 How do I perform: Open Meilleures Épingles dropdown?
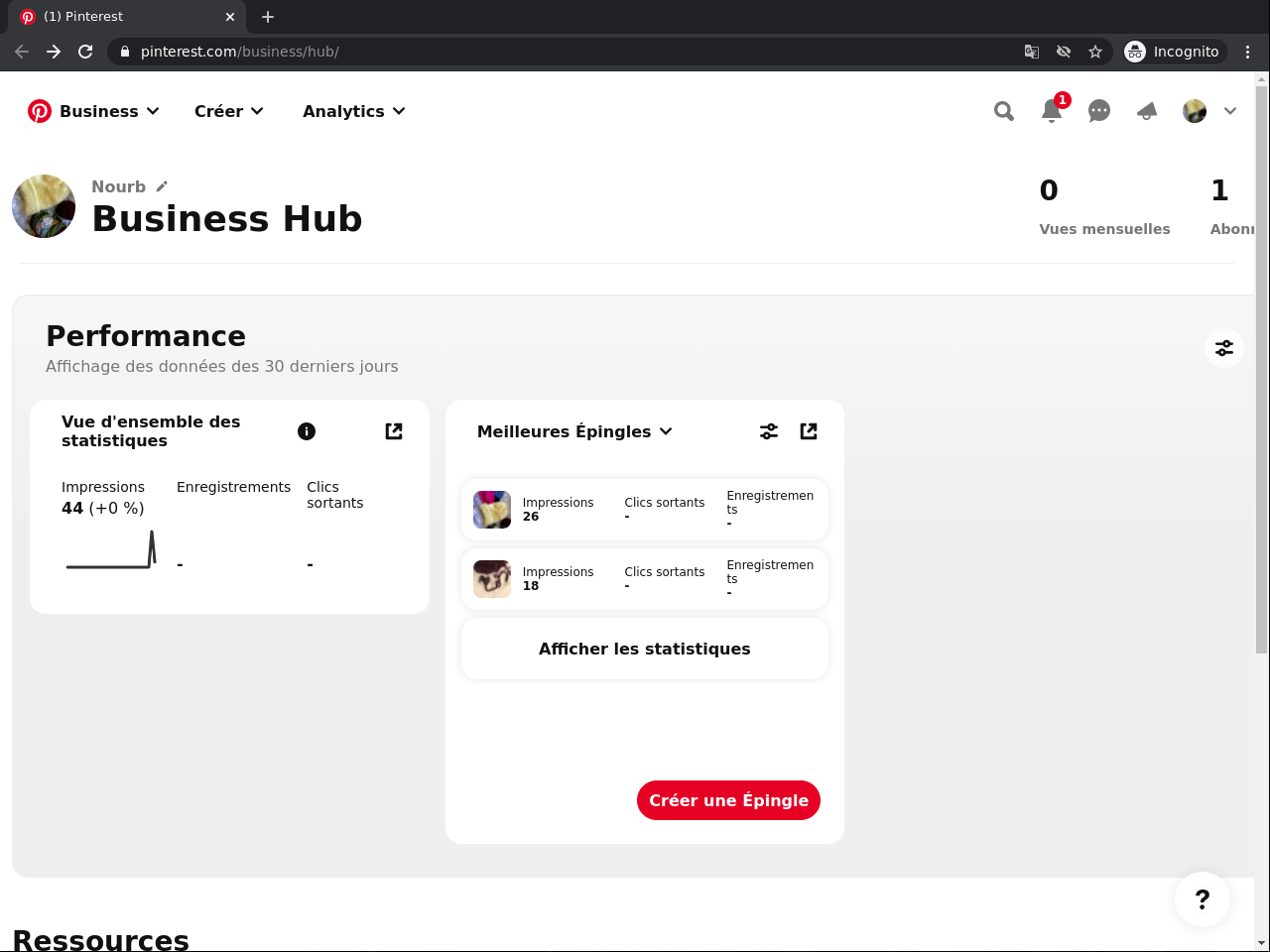575,431
